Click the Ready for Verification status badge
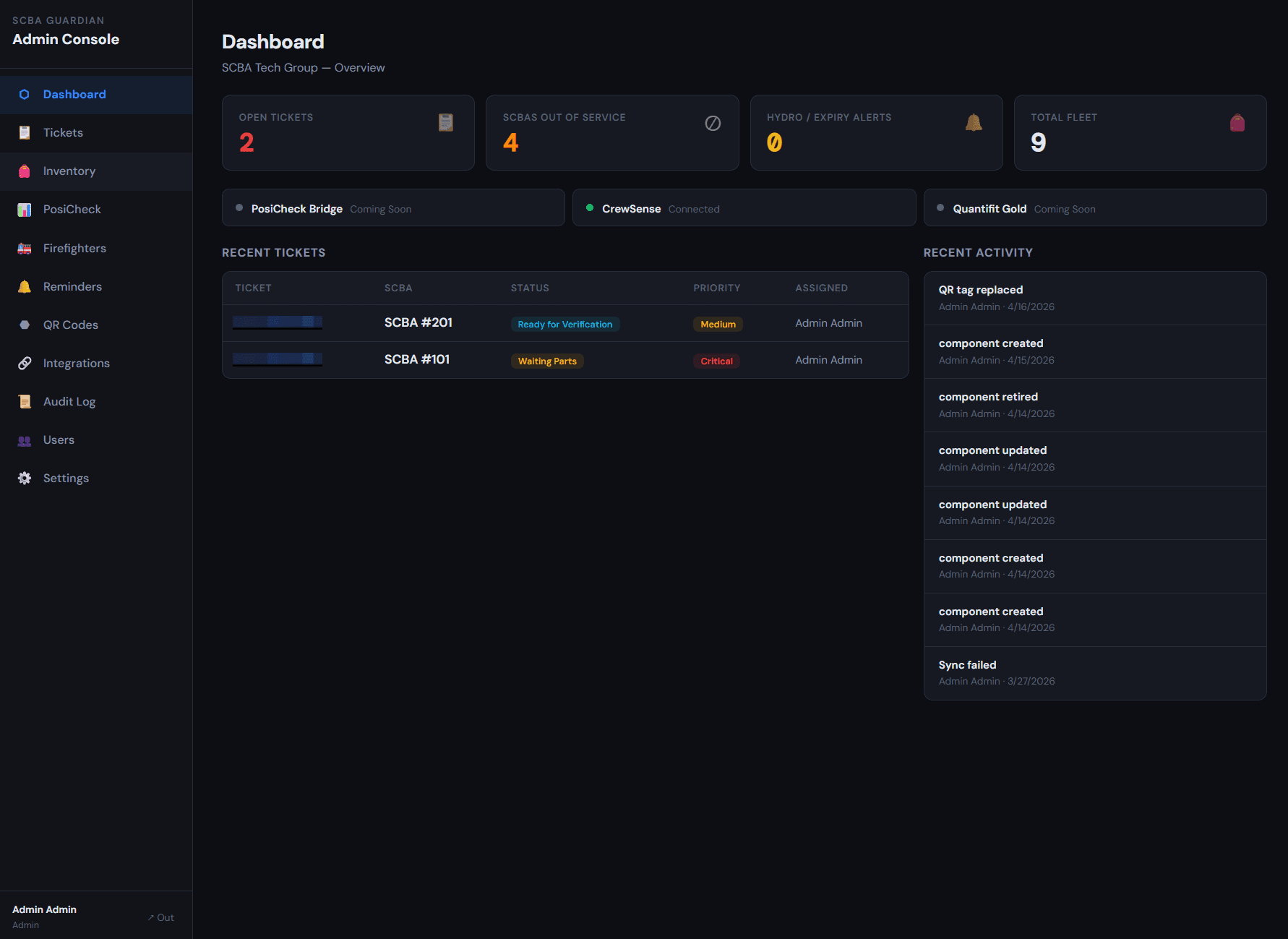 (x=565, y=325)
